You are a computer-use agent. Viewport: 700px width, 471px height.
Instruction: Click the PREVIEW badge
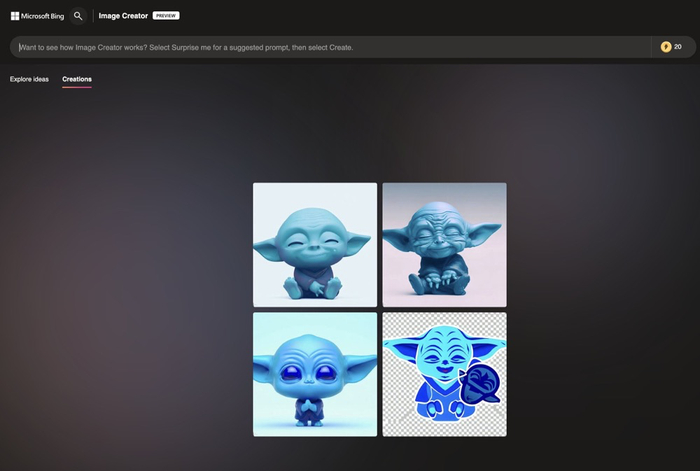point(166,16)
